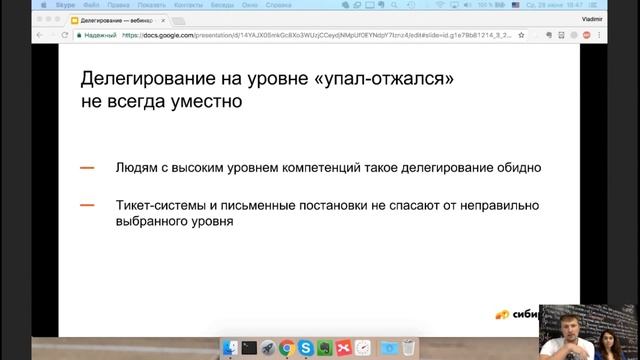The image size is (640, 360).
Task: Open the Контакты menu
Action: (188, 5)
